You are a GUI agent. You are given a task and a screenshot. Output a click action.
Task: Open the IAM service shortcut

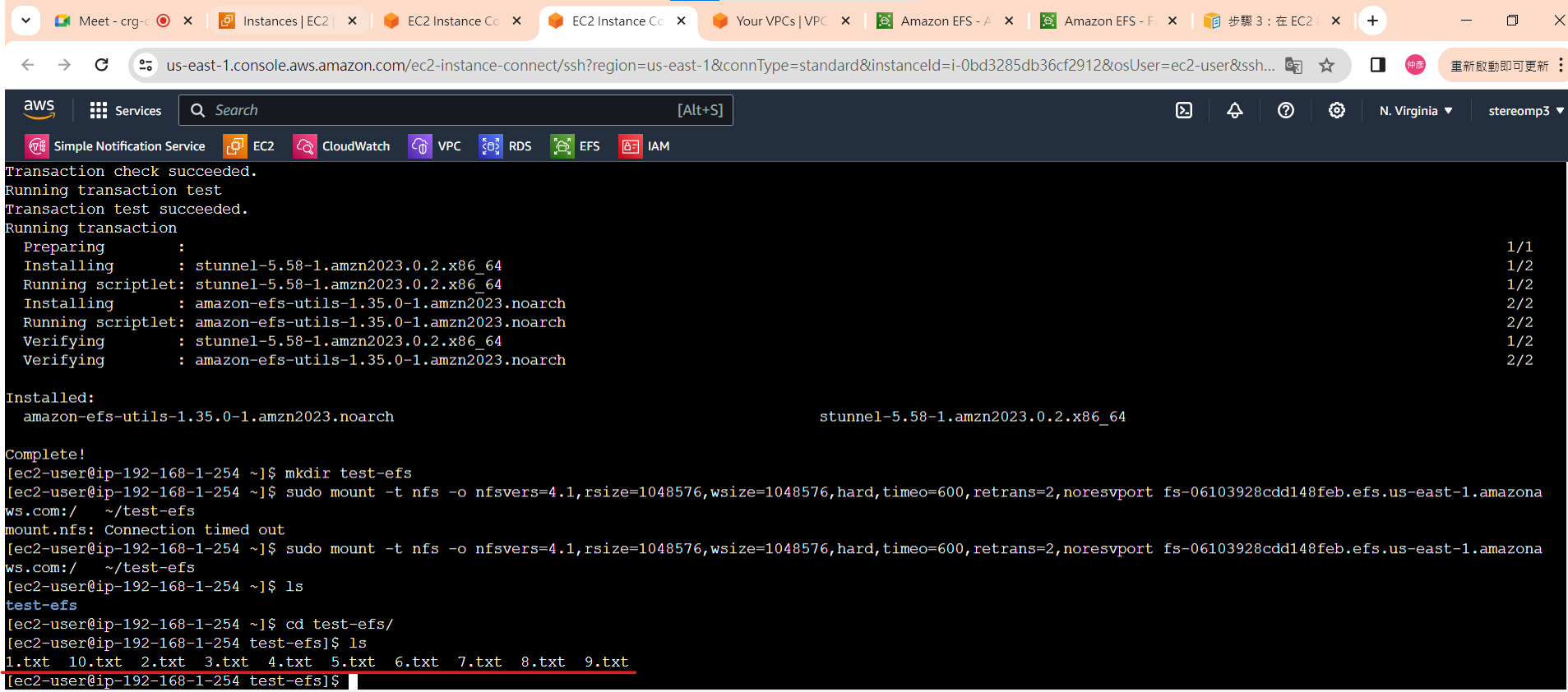coord(645,146)
